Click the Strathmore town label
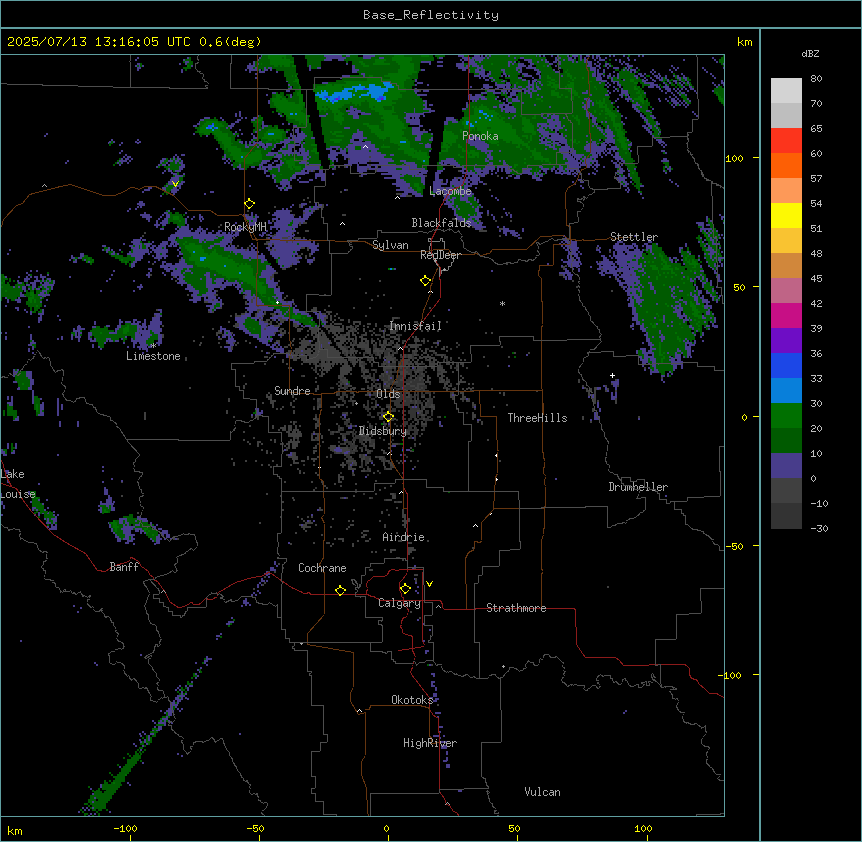The width and height of the screenshot is (862, 842). pyautogui.click(x=516, y=608)
